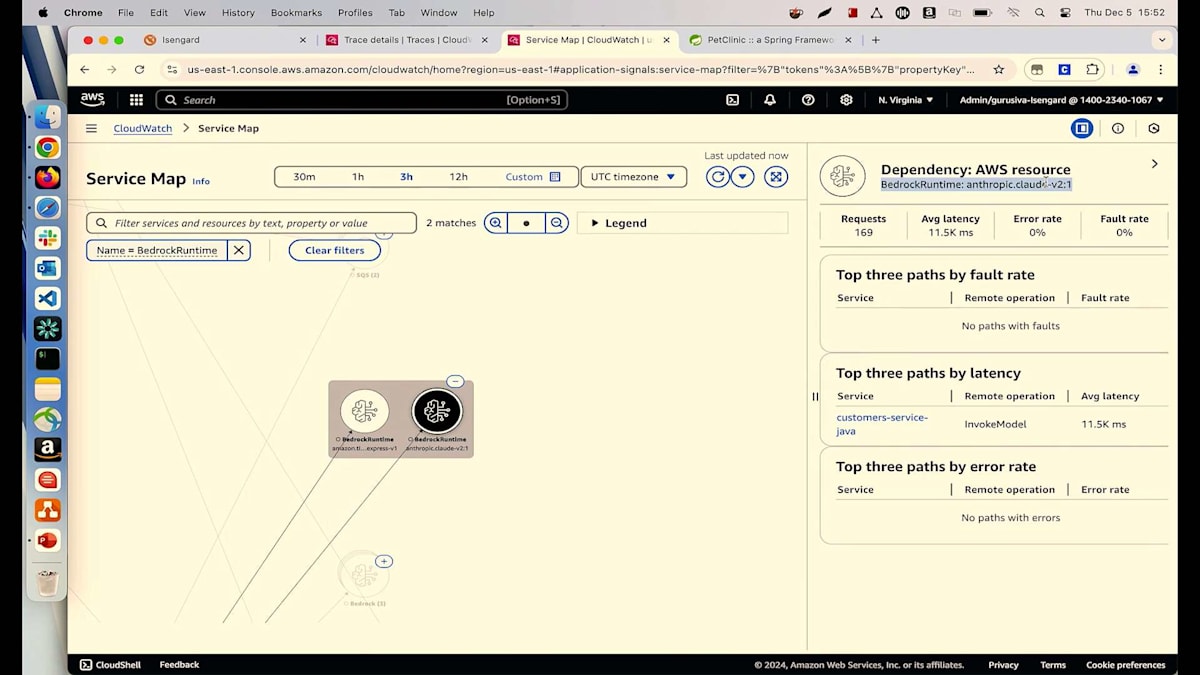The image size is (1200, 675).
Task: Open the History menu
Action: tap(238, 13)
